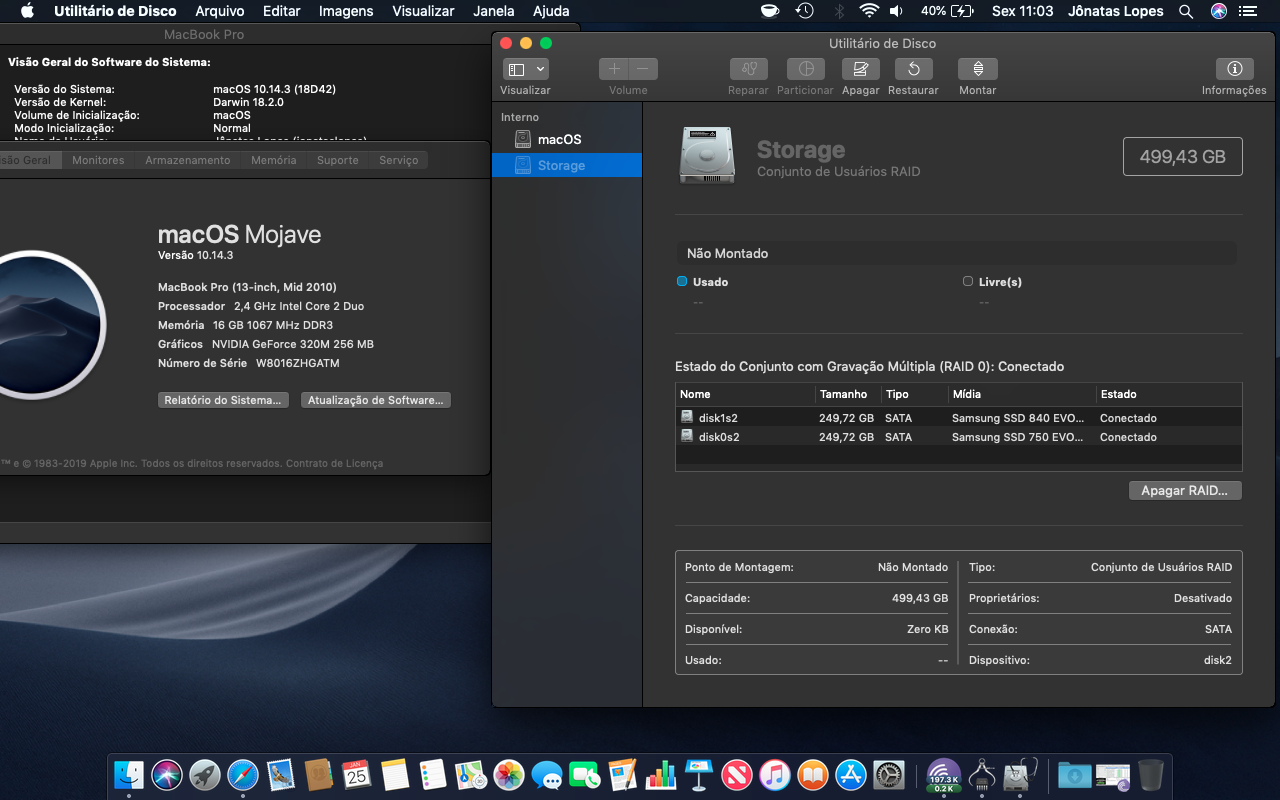1280x800 pixels.
Task: Remove a volume with the minus icon
Action: [643, 69]
